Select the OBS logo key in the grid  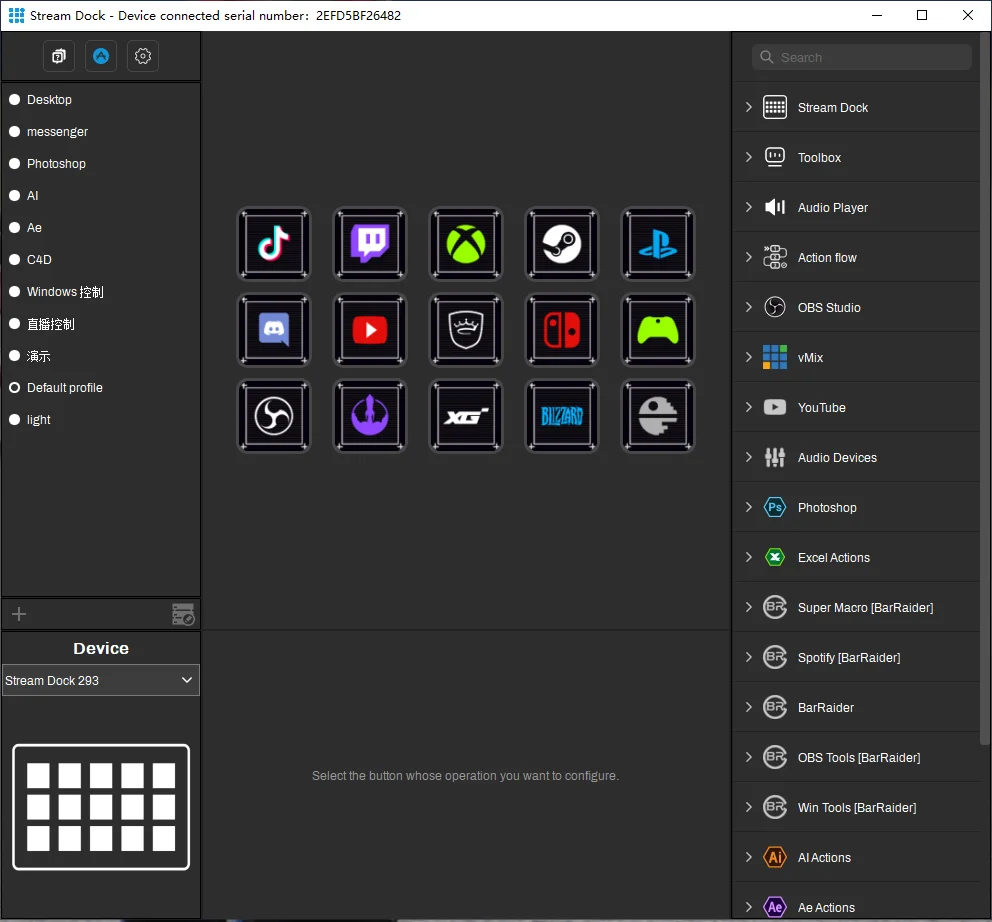pos(273,416)
